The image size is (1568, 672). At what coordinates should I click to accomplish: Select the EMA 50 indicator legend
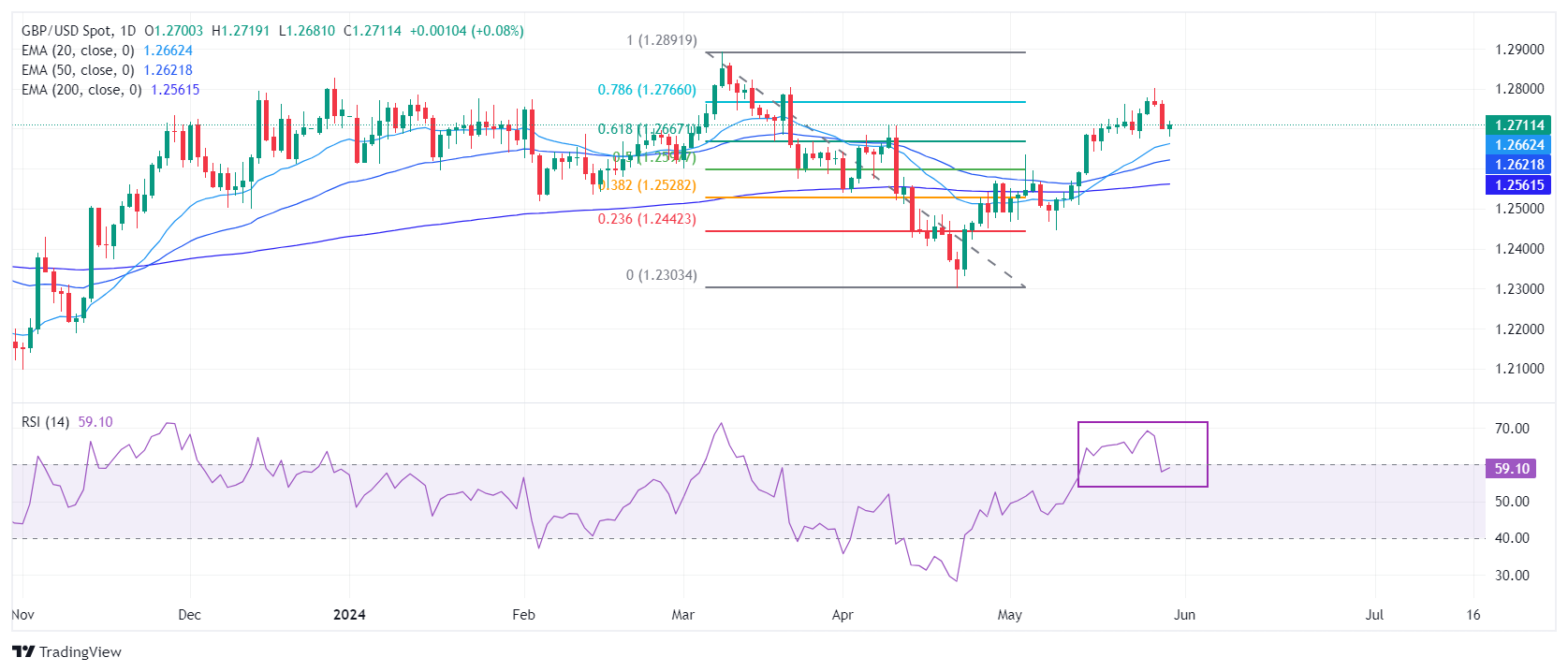point(78,70)
